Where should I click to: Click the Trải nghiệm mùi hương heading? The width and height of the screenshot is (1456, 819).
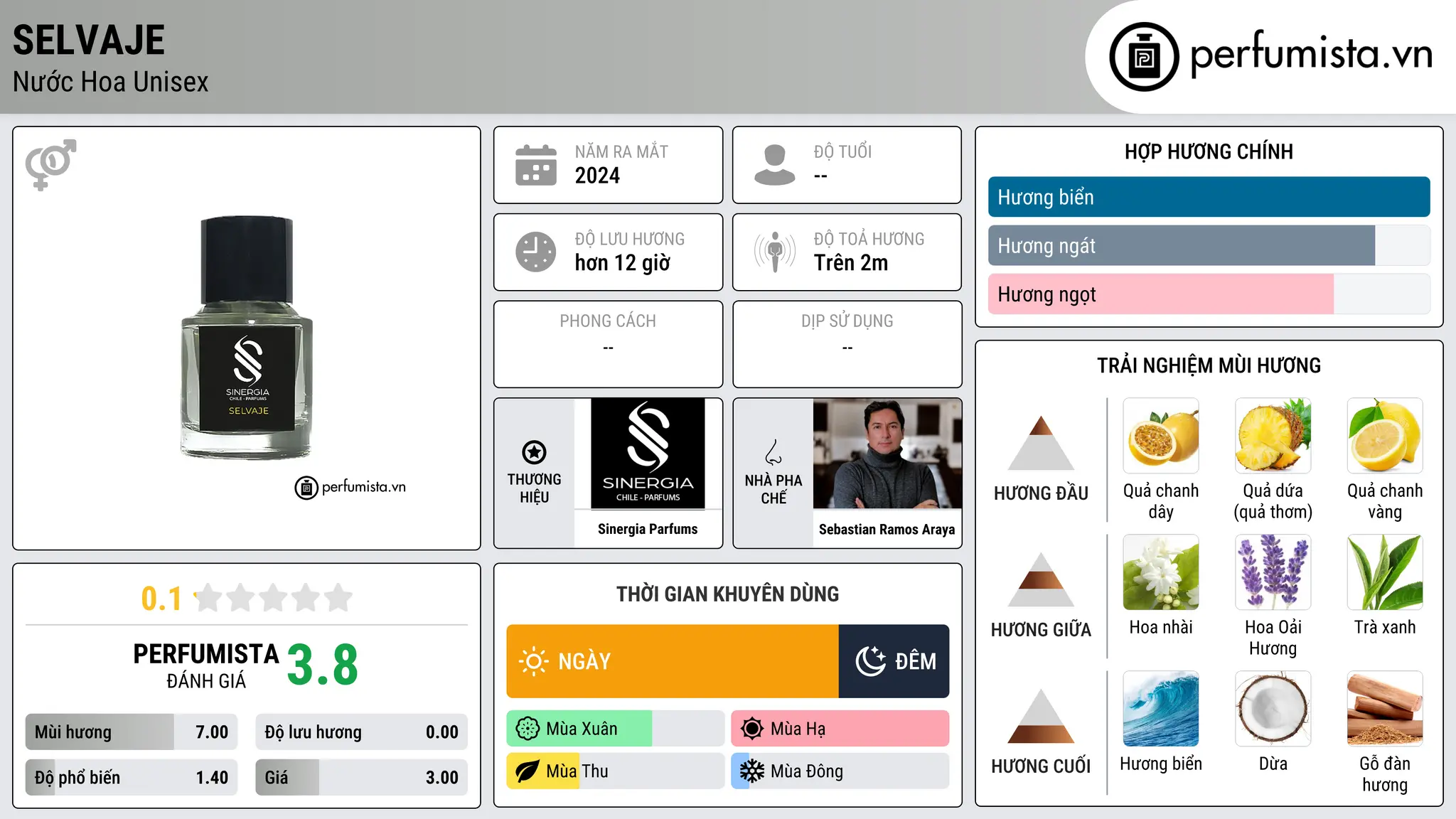tap(1209, 365)
